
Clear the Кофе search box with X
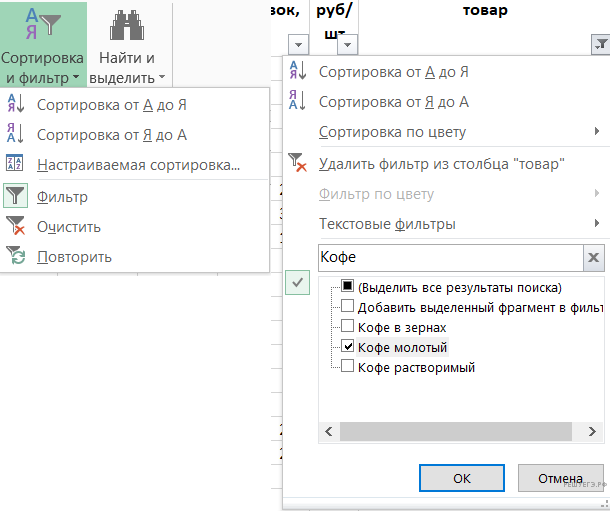[x=594, y=257]
